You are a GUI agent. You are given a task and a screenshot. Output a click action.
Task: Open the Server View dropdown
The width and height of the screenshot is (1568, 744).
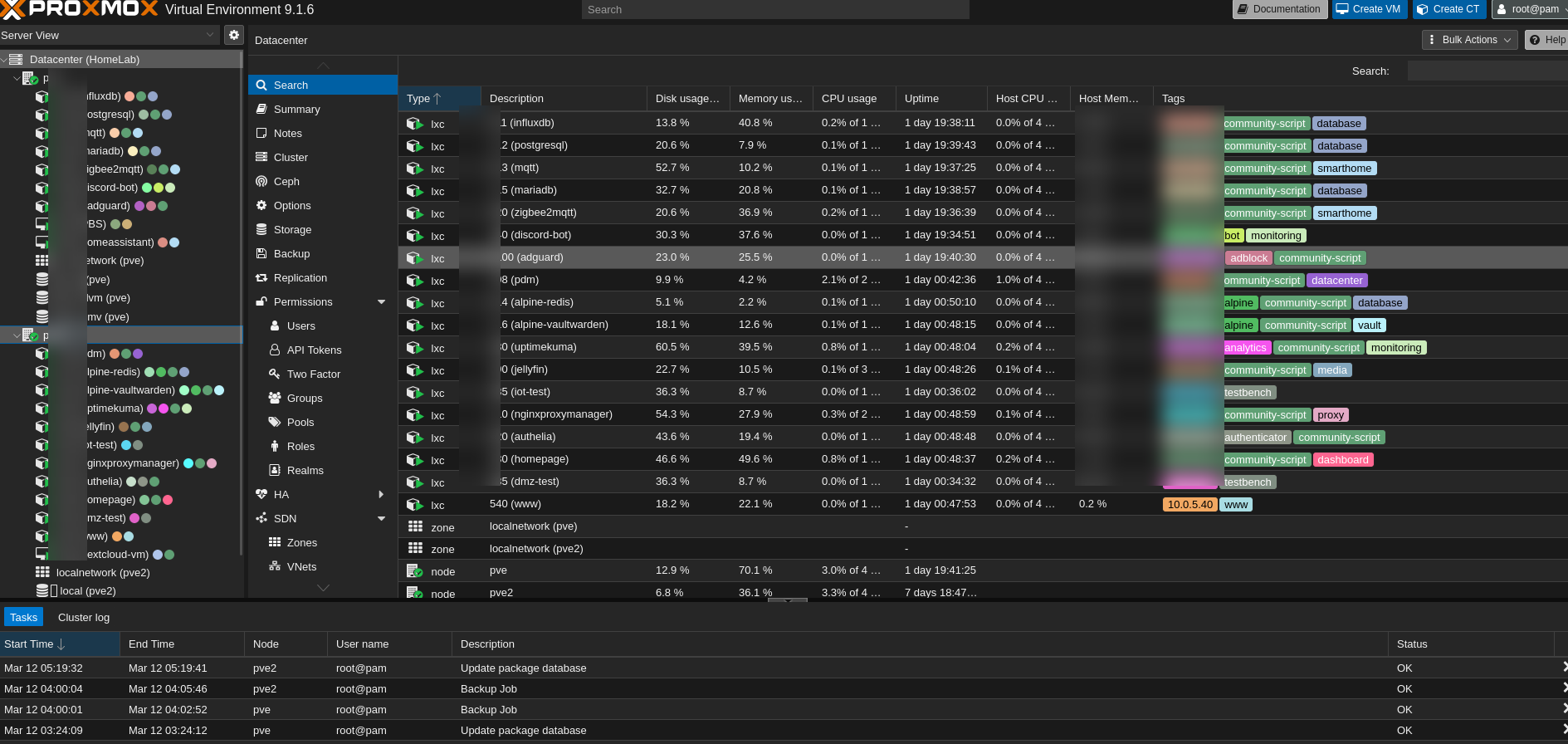click(x=210, y=35)
